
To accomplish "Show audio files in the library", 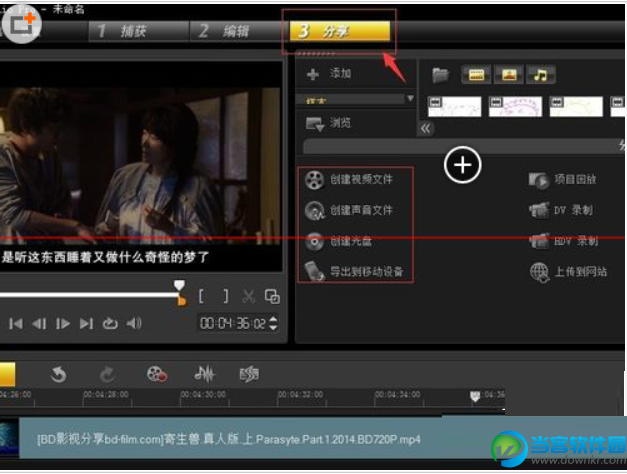I will (x=541, y=75).
